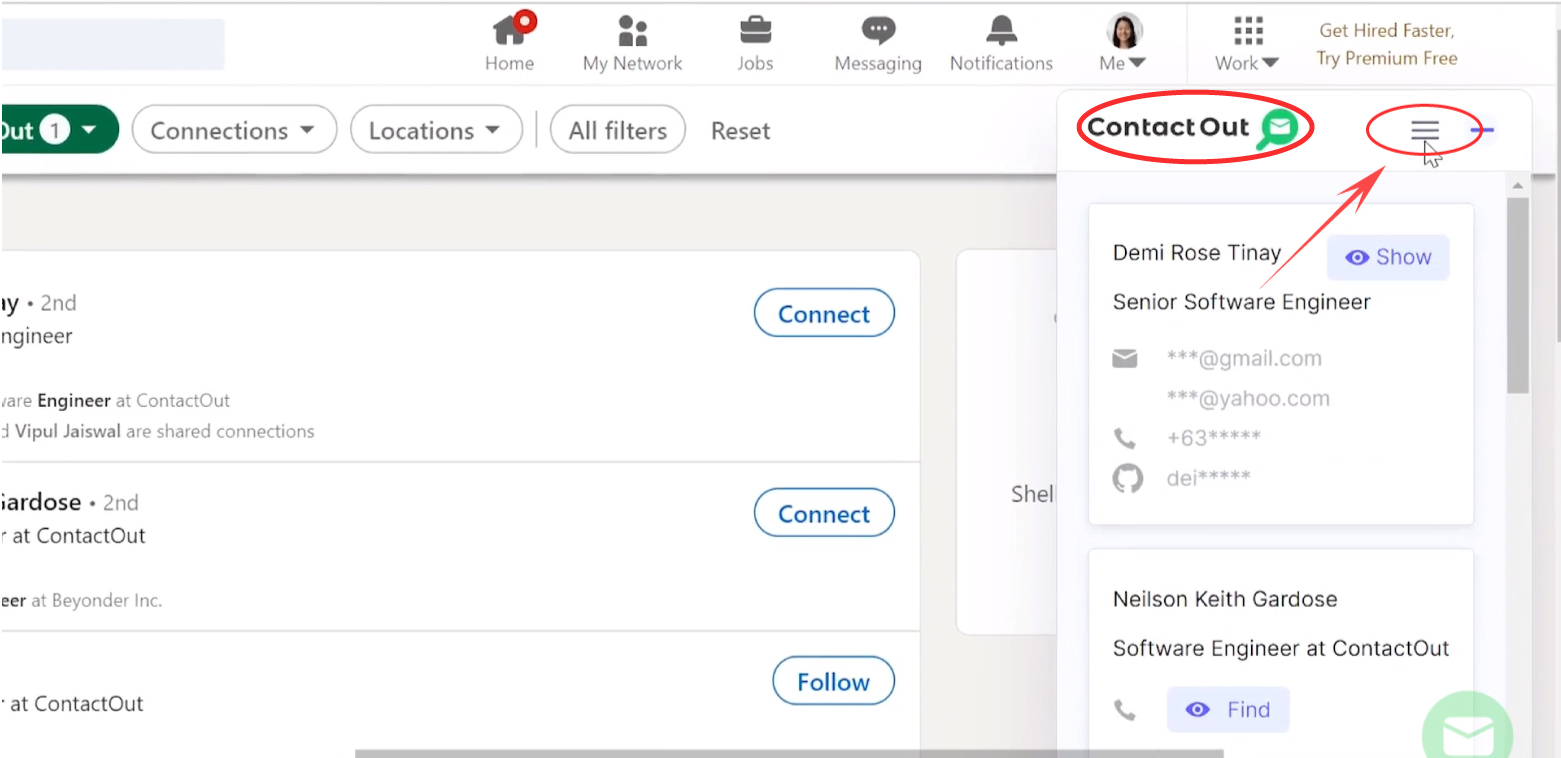
Task: Click the horizontal scrollbar at page bottom
Action: (x=788, y=753)
